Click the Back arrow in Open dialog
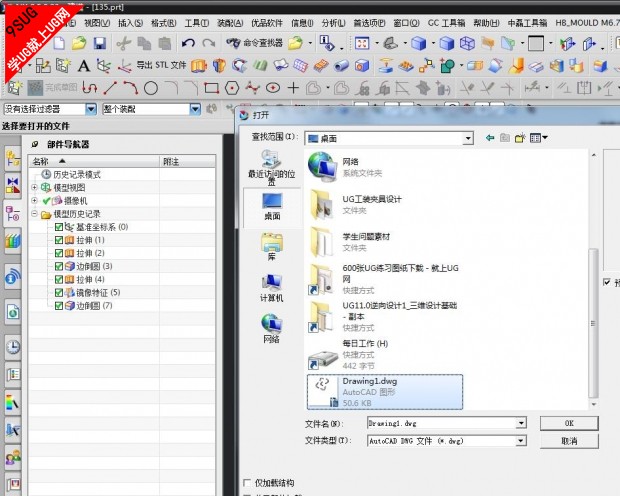This screenshot has height=496, width=620. point(490,138)
